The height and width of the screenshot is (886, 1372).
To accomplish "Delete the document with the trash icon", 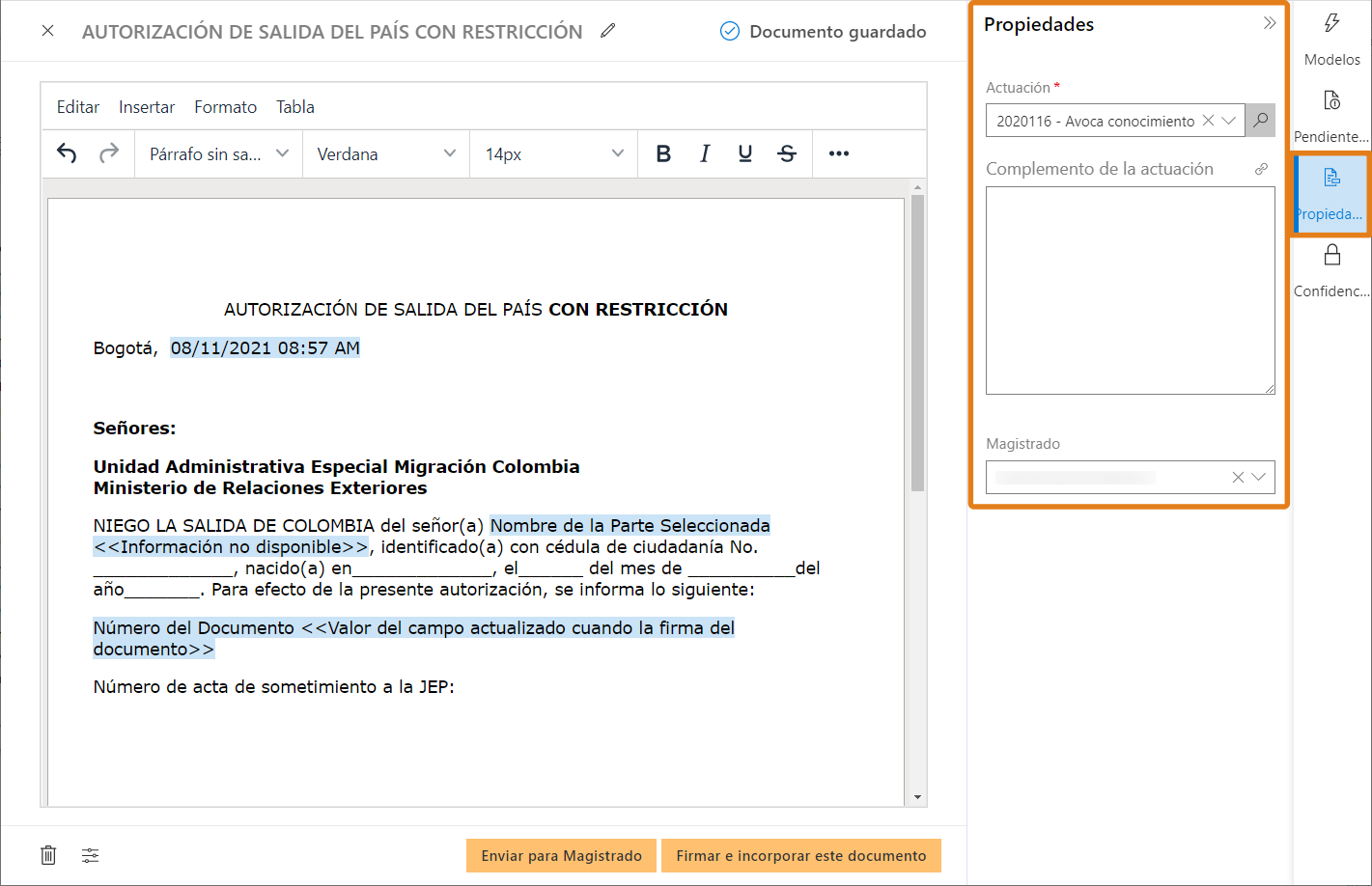I will (x=48, y=855).
